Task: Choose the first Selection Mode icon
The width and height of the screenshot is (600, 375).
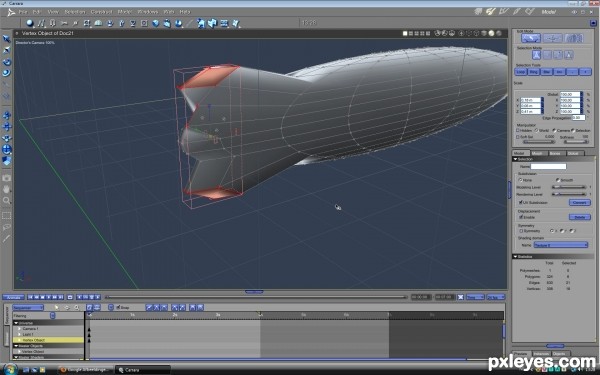Action: click(536, 55)
